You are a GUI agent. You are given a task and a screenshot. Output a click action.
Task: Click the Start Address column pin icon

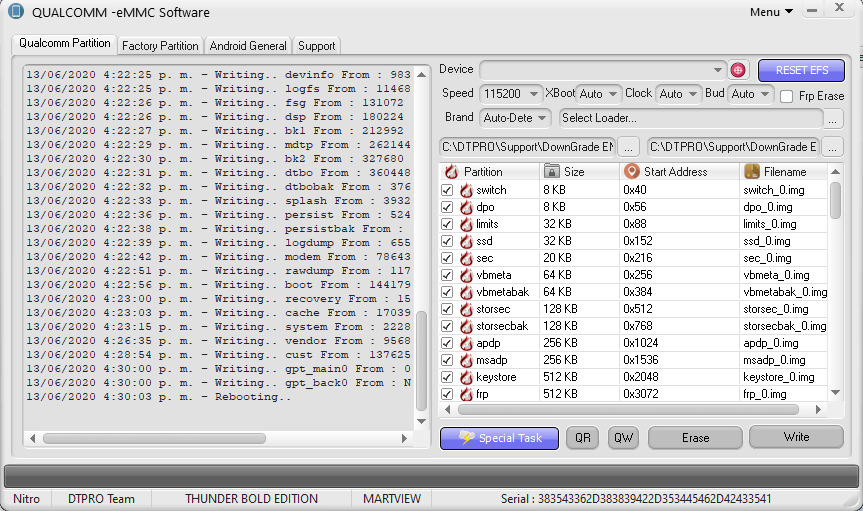[x=632, y=171]
